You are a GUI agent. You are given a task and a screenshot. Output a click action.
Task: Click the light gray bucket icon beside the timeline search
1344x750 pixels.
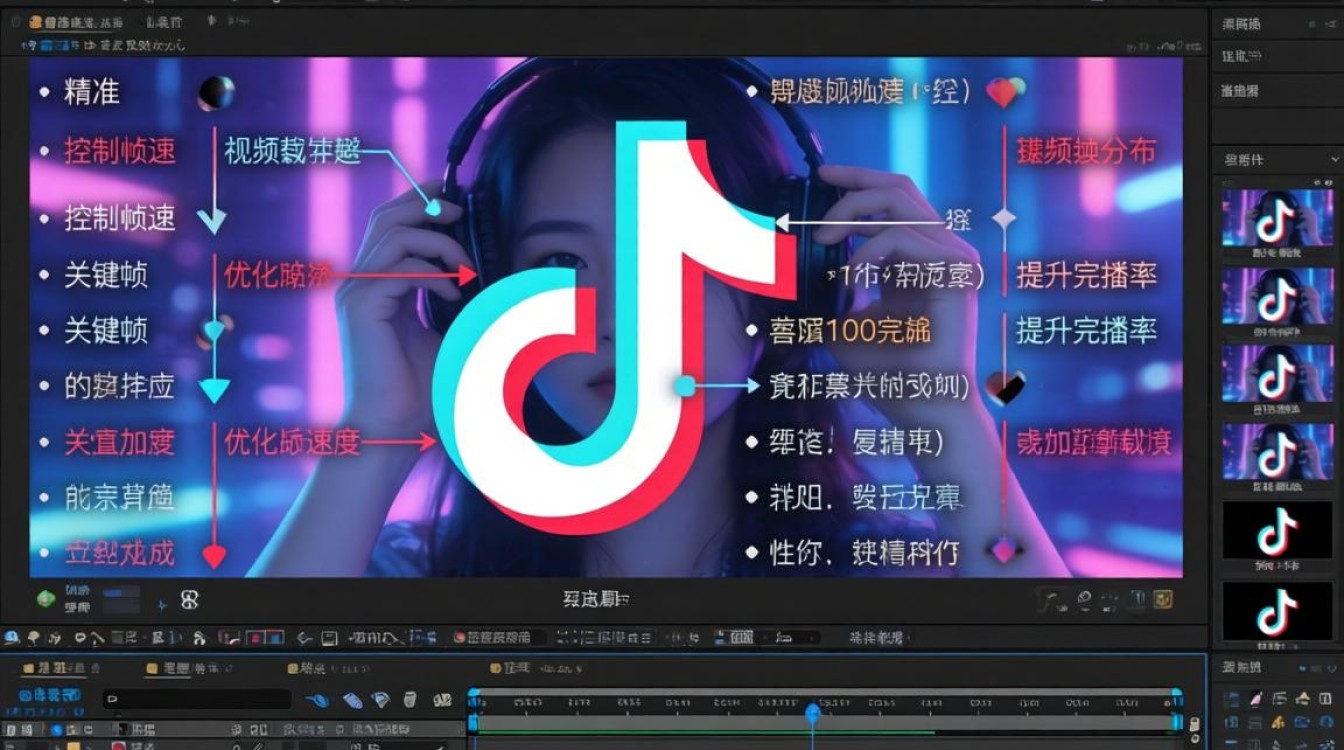409,699
